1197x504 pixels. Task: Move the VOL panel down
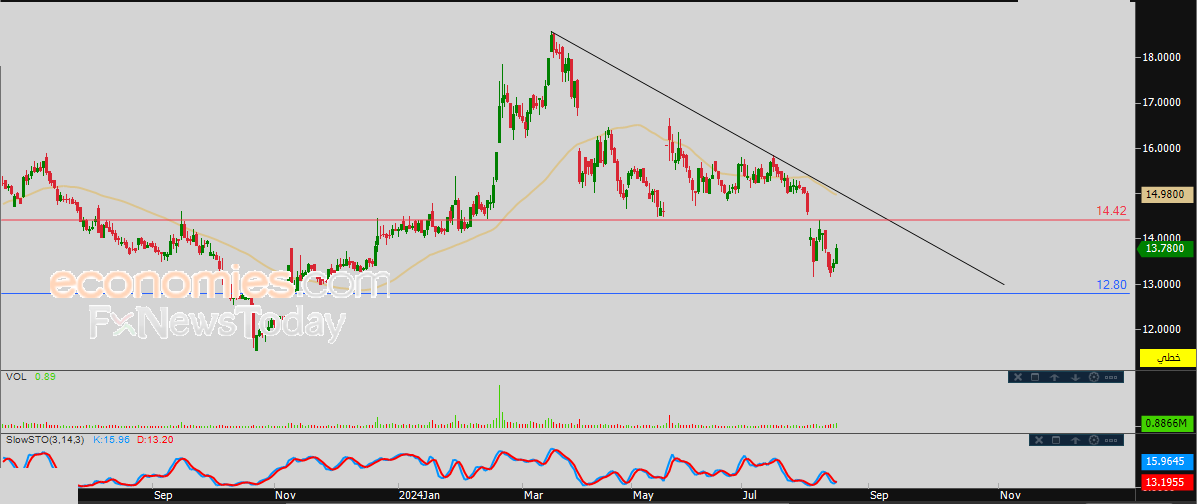(1074, 376)
